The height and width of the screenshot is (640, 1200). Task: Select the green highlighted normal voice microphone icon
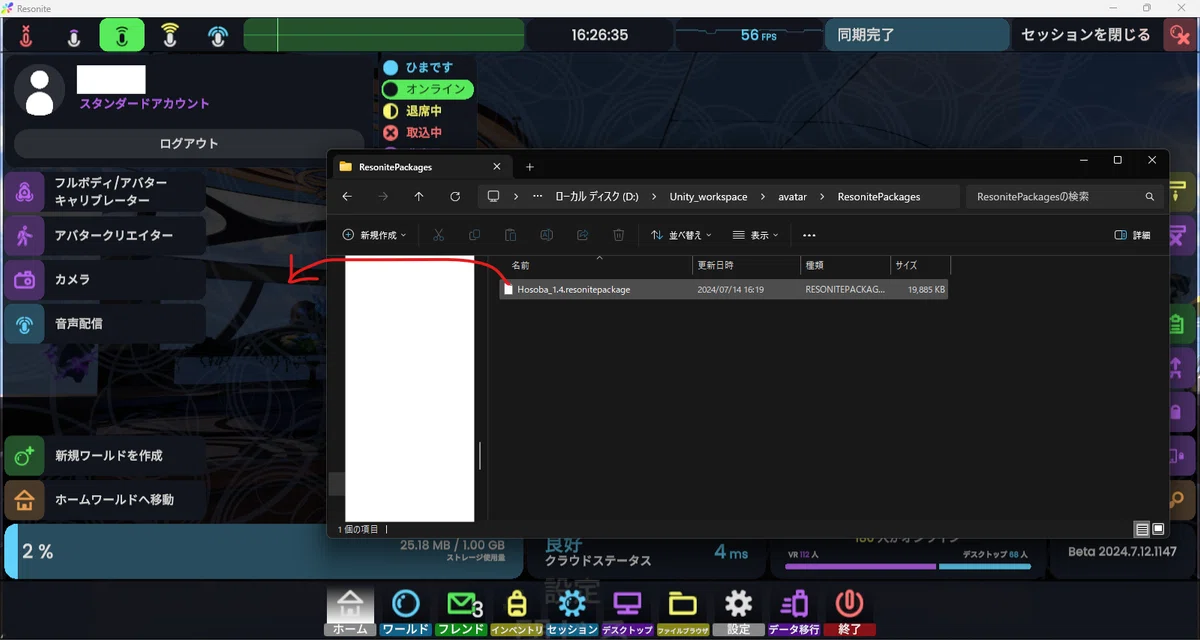point(122,35)
